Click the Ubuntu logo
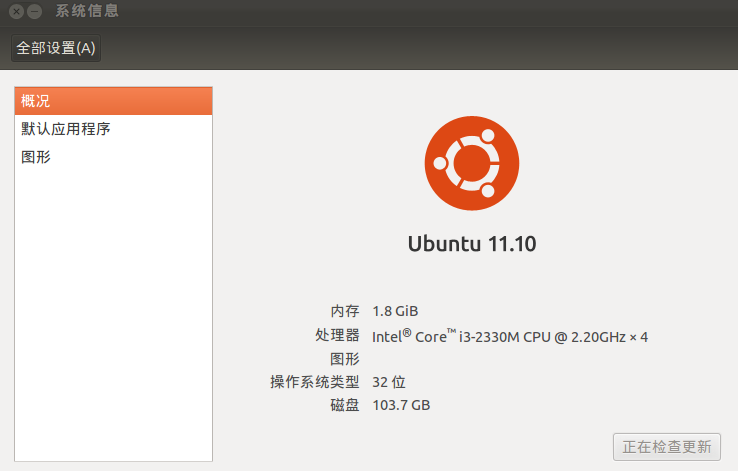The height and width of the screenshot is (471, 738). point(472,163)
